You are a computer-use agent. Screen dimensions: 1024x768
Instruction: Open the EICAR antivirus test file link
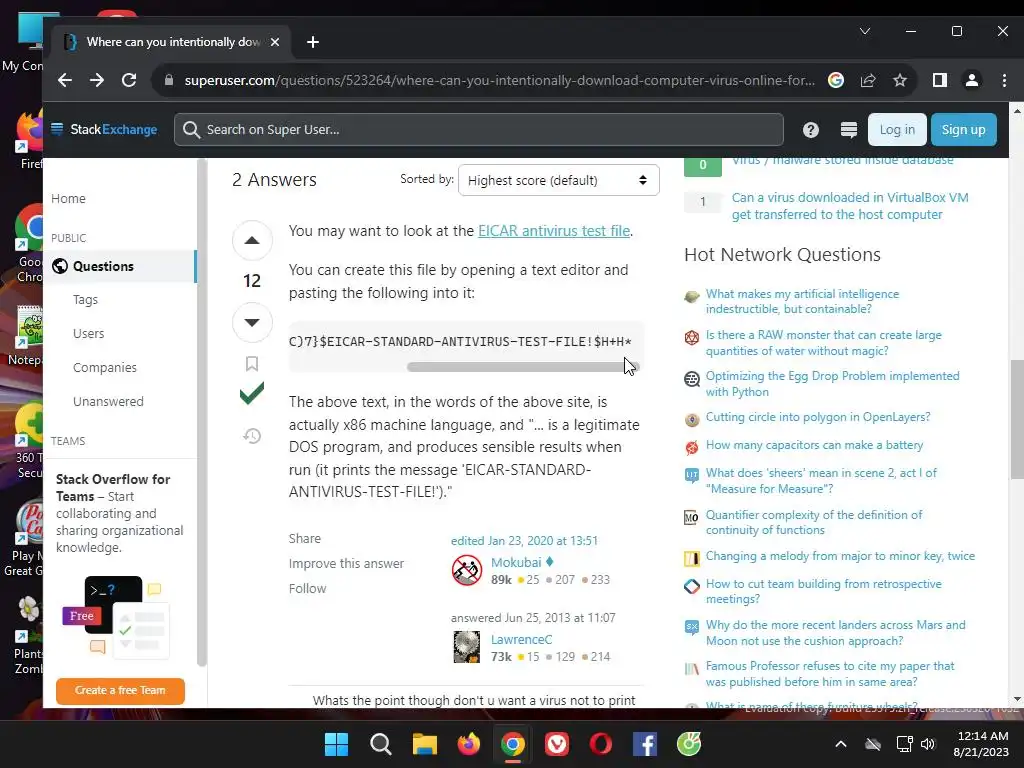click(554, 231)
